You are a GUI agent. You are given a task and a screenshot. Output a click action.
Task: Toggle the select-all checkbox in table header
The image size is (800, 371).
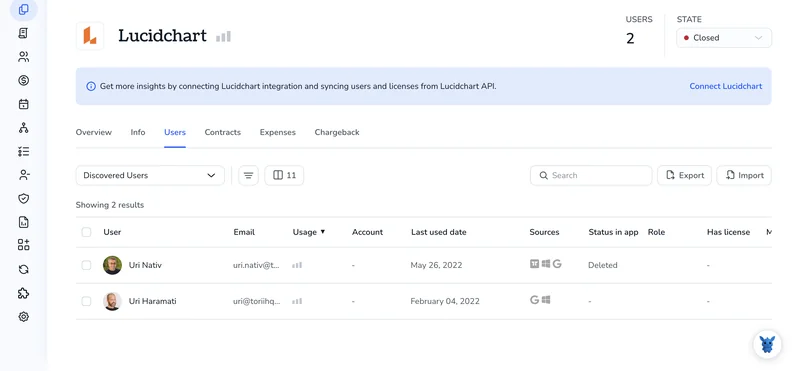[86, 232]
